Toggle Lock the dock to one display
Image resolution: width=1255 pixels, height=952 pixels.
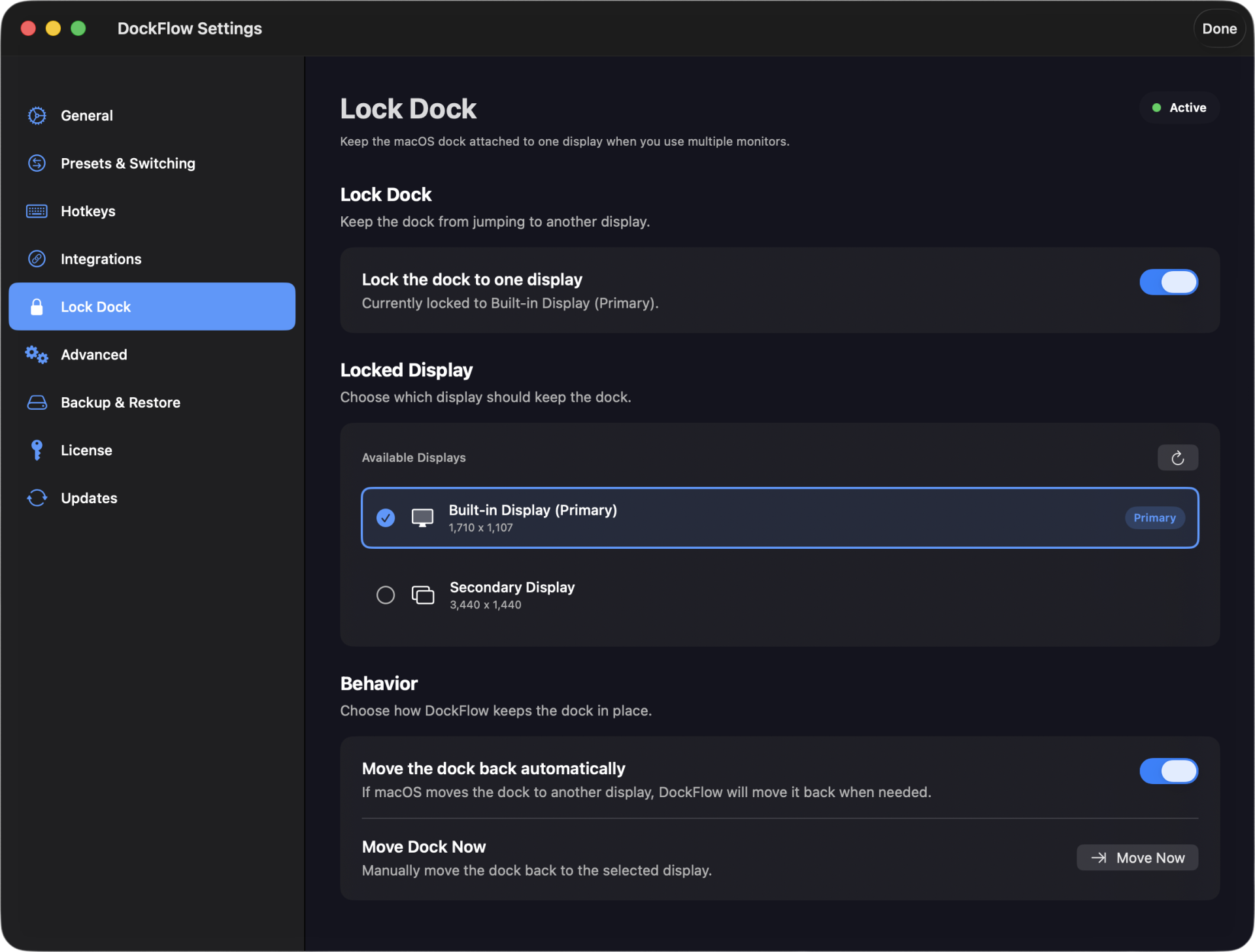pyautogui.click(x=1169, y=282)
